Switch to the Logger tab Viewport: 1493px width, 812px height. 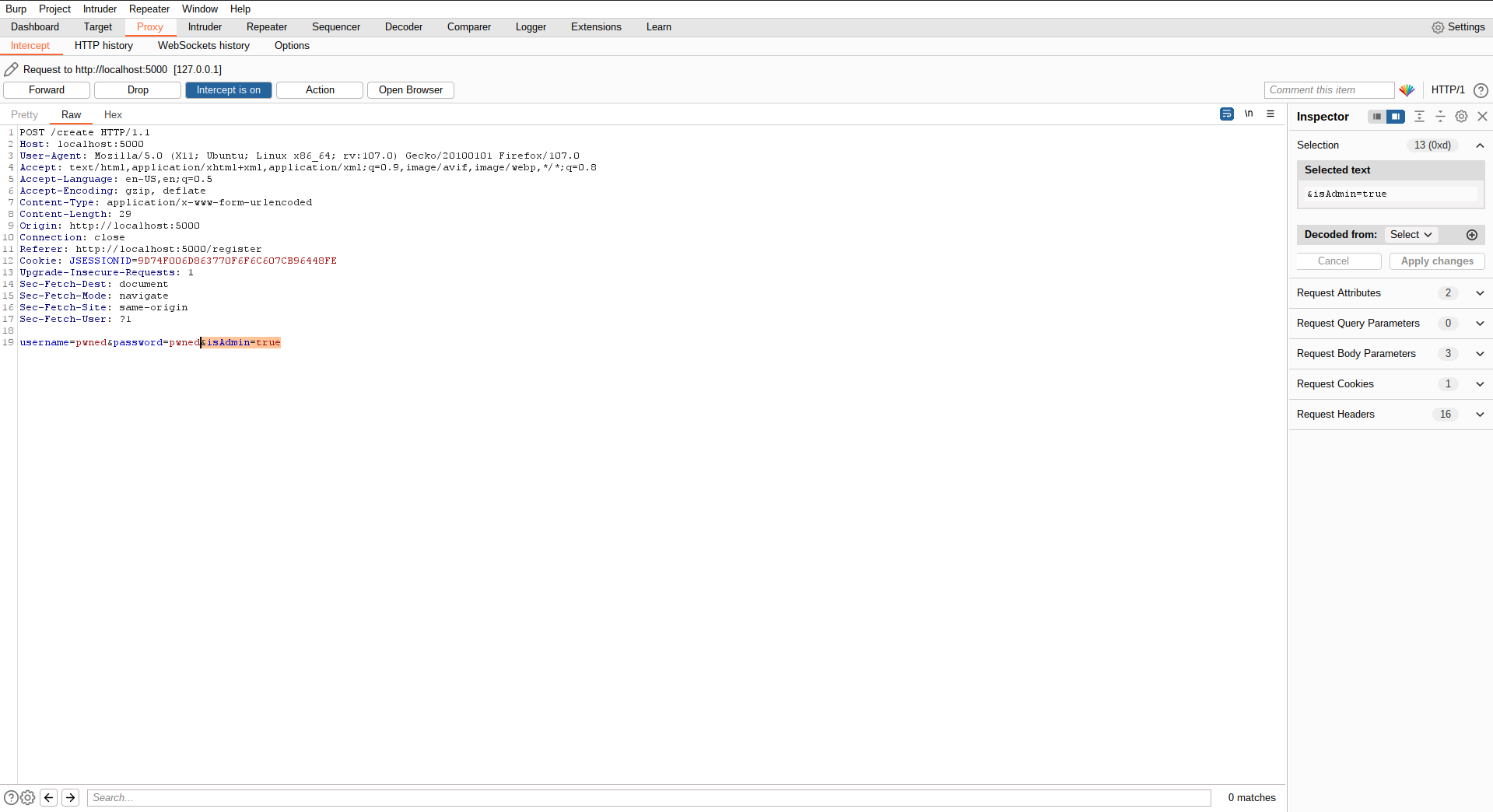pyautogui.click(x=531, y=27)
